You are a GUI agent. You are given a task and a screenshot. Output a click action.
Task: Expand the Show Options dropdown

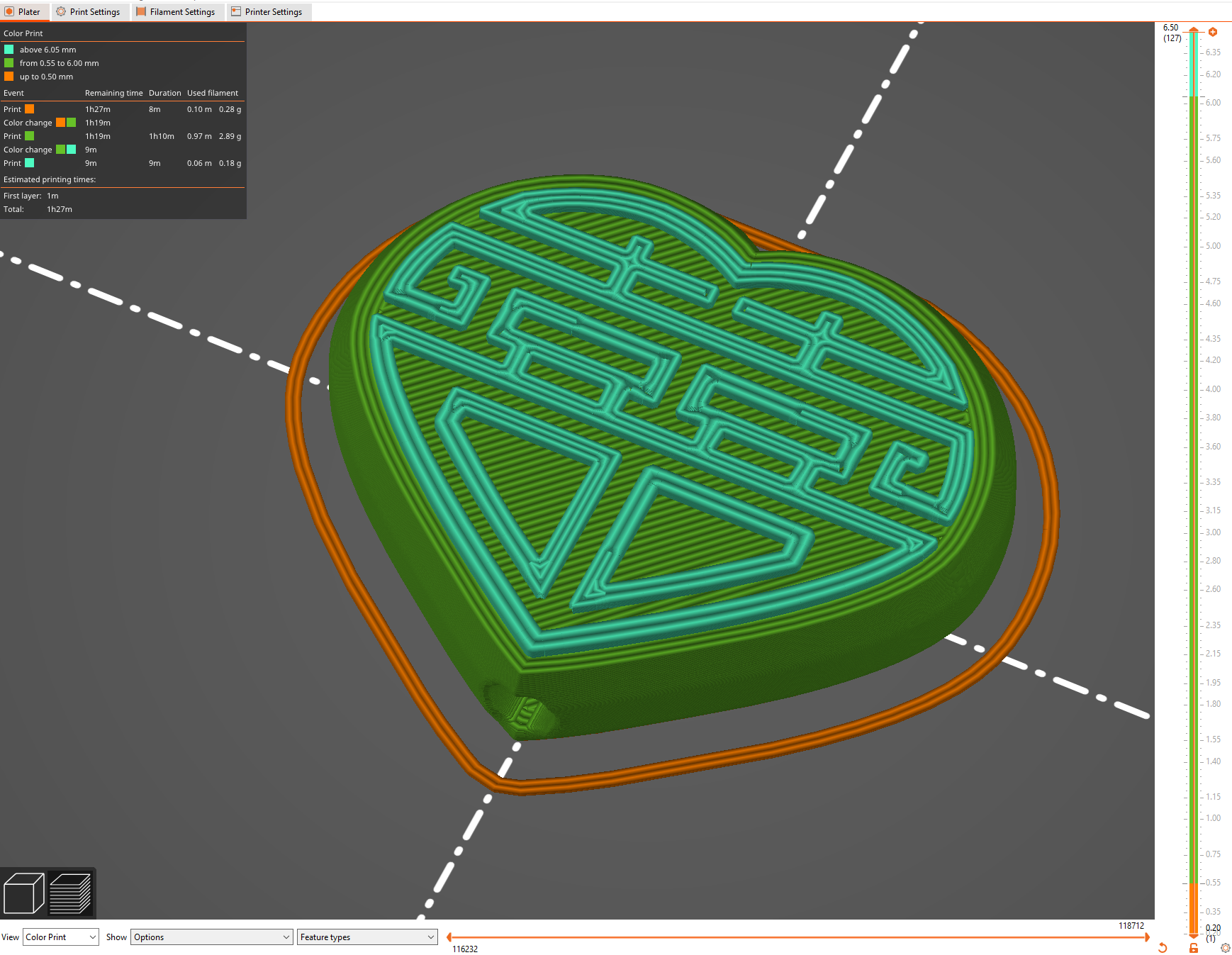[x=211, y=937]
